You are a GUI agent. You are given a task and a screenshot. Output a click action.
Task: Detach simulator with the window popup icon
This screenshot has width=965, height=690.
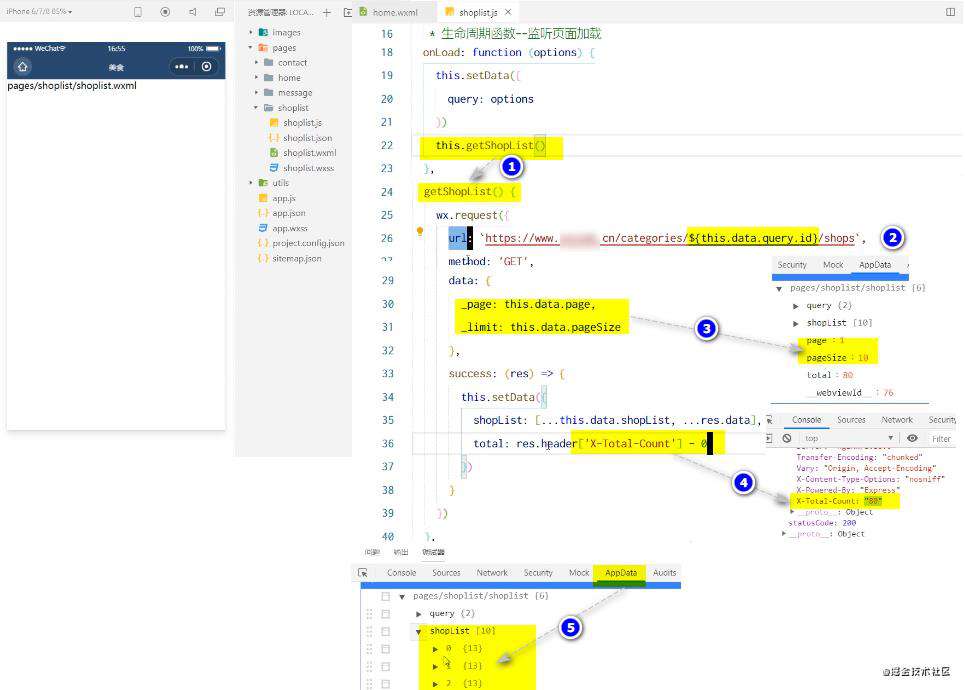point(220,12)
